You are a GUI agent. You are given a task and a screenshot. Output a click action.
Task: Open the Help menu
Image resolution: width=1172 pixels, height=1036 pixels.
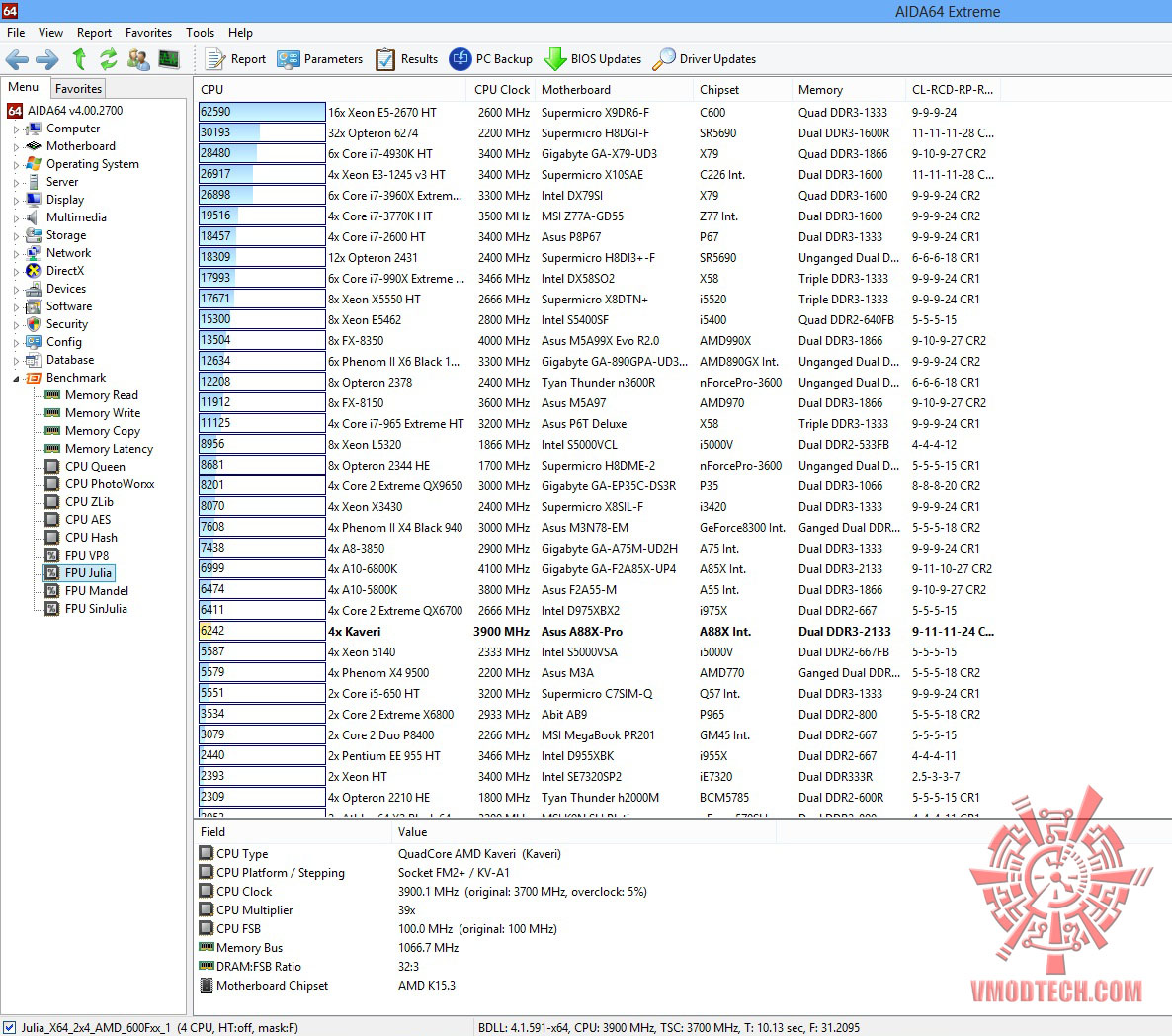pyautogui.click(x=240, y=33)
